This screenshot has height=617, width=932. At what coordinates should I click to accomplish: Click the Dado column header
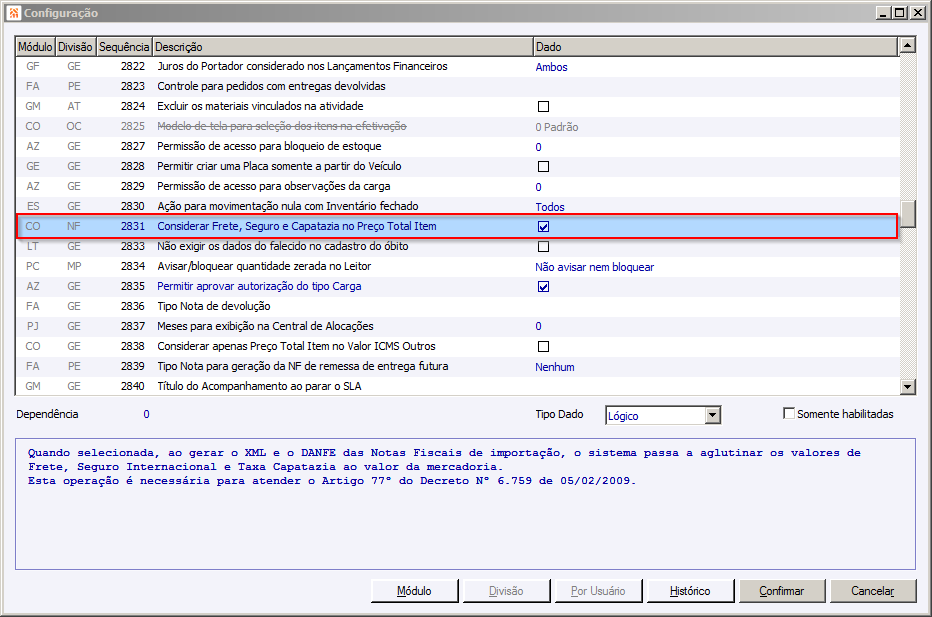coord(716,47)
